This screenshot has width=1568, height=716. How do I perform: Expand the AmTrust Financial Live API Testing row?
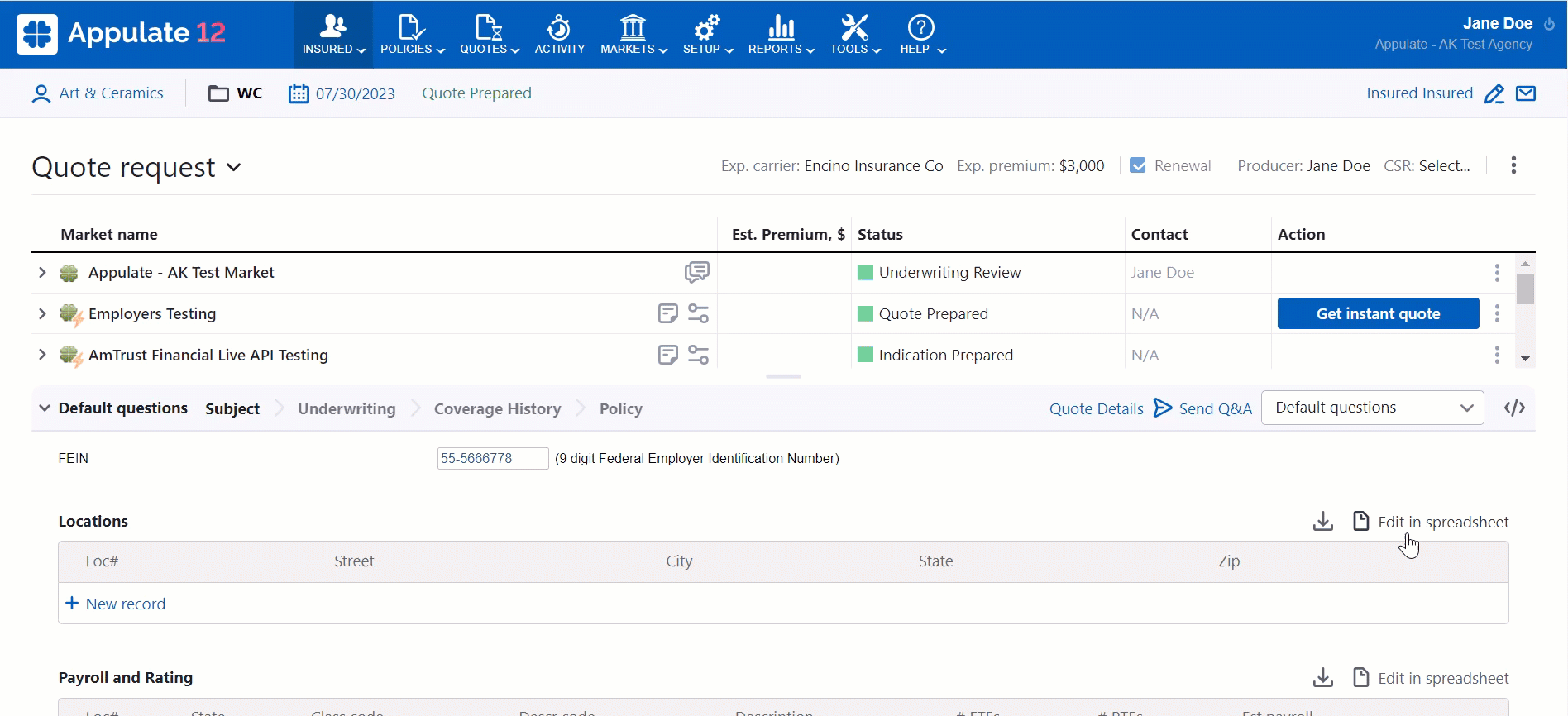[x=42, y=355]
